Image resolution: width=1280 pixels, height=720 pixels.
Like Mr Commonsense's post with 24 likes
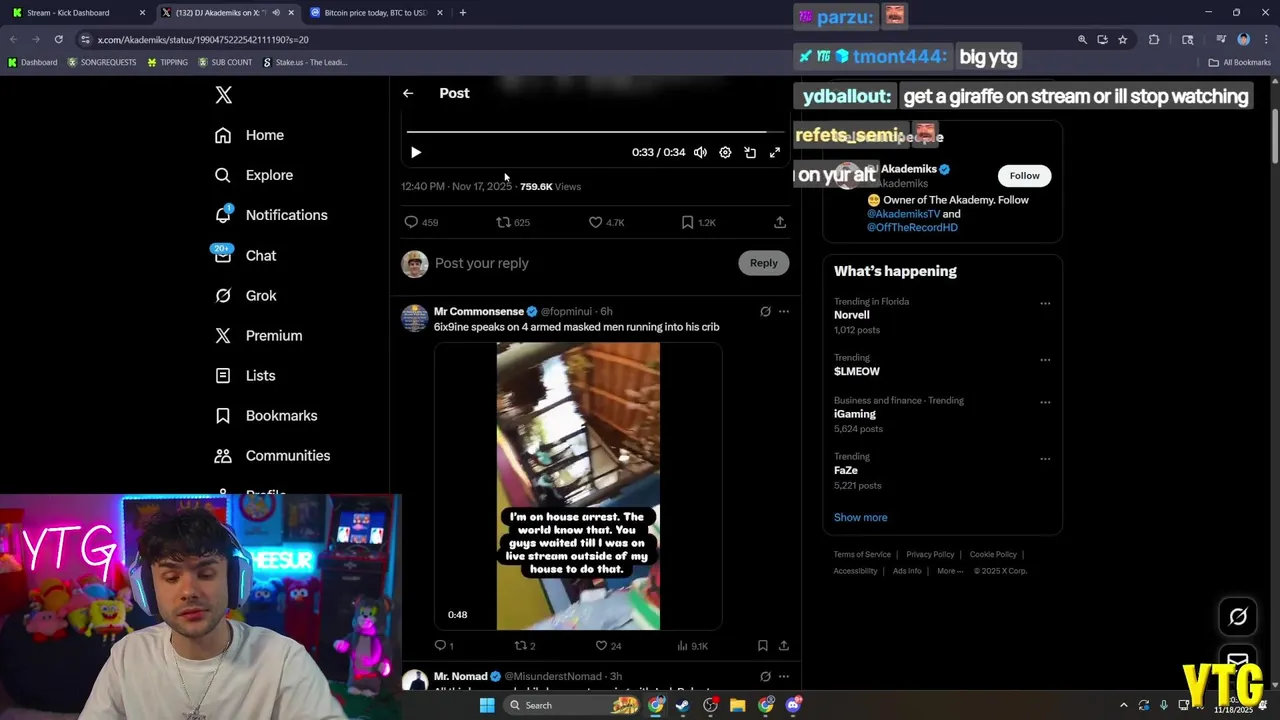[608, 646]
